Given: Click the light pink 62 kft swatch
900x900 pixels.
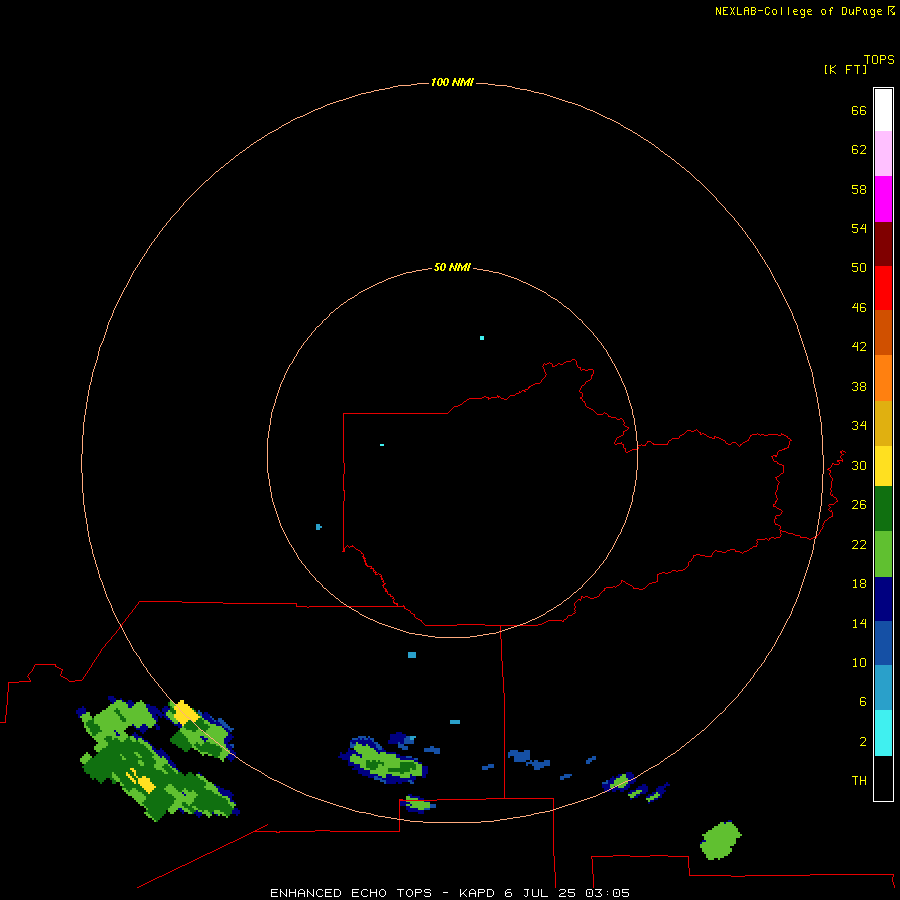Looking at the screenshot, I should point(883,154).
